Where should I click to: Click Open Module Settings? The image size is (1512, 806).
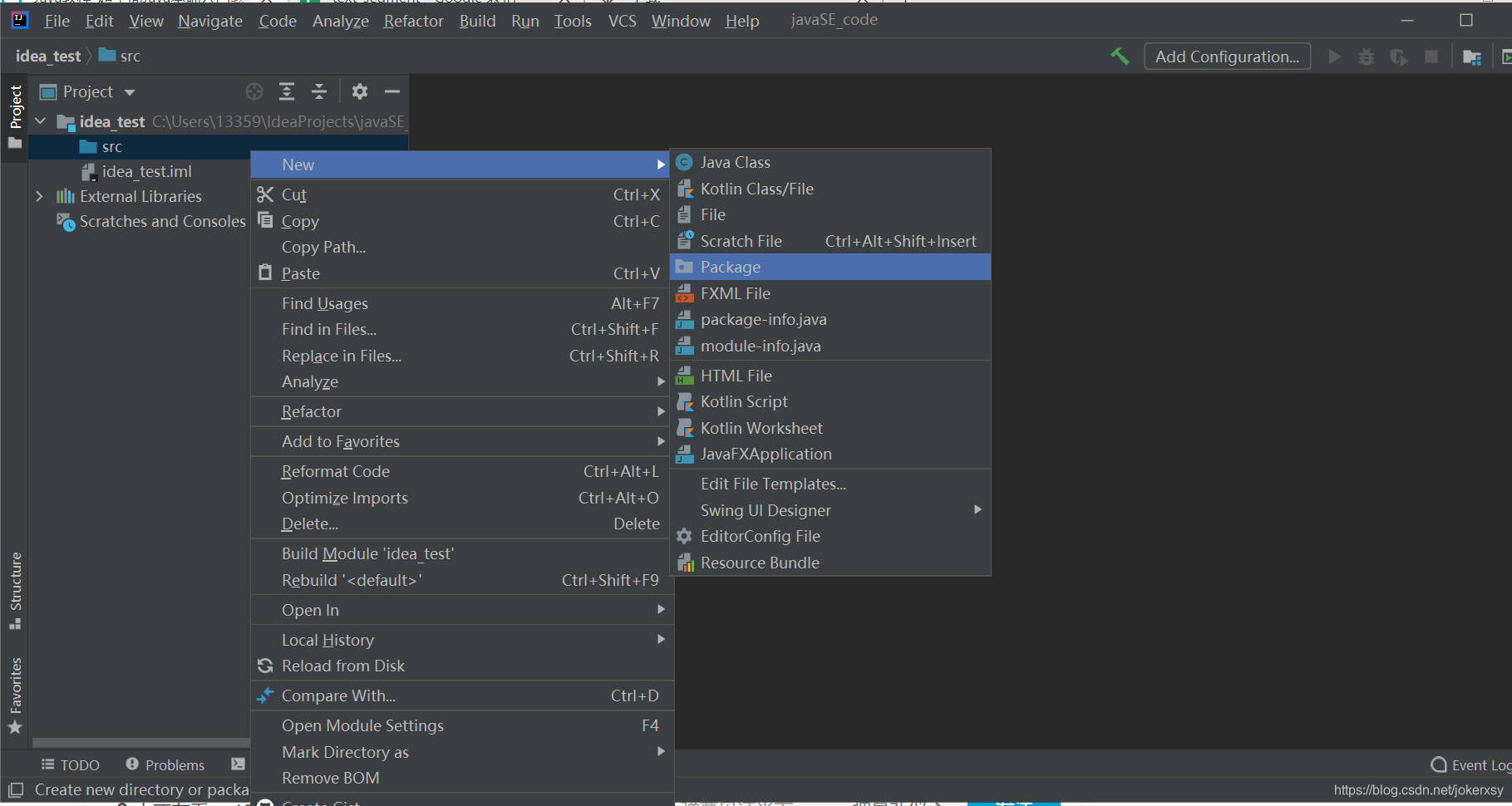click(x=460, y=725)
